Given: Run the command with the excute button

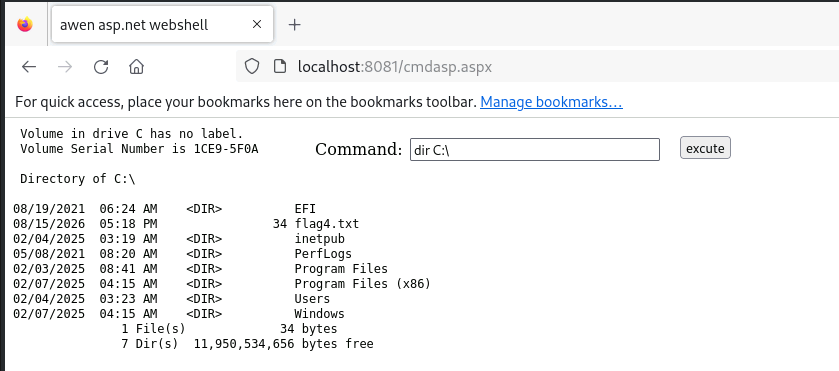Looking at the screenshot, I should pos(705,148).
